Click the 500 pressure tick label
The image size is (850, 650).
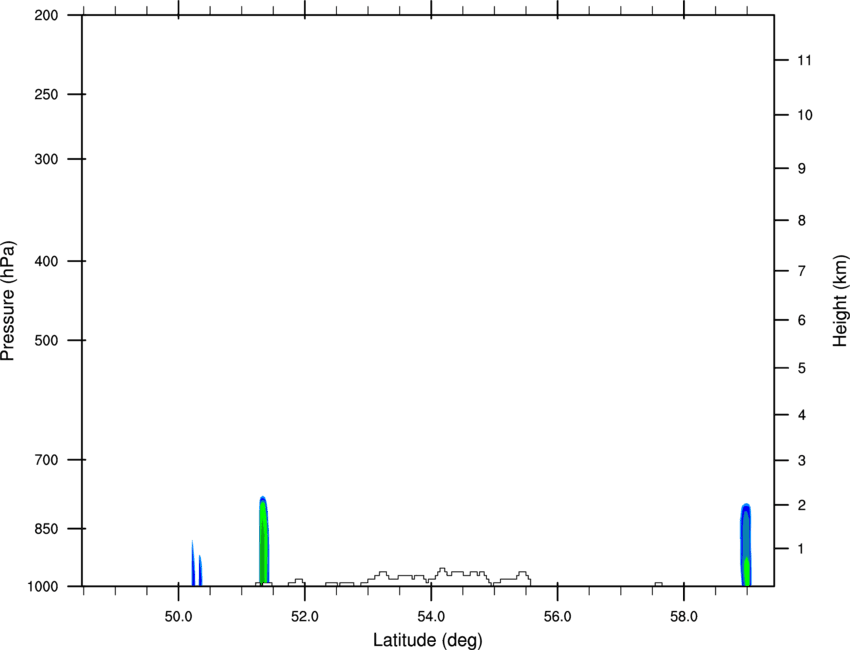(x=46, y=340)
